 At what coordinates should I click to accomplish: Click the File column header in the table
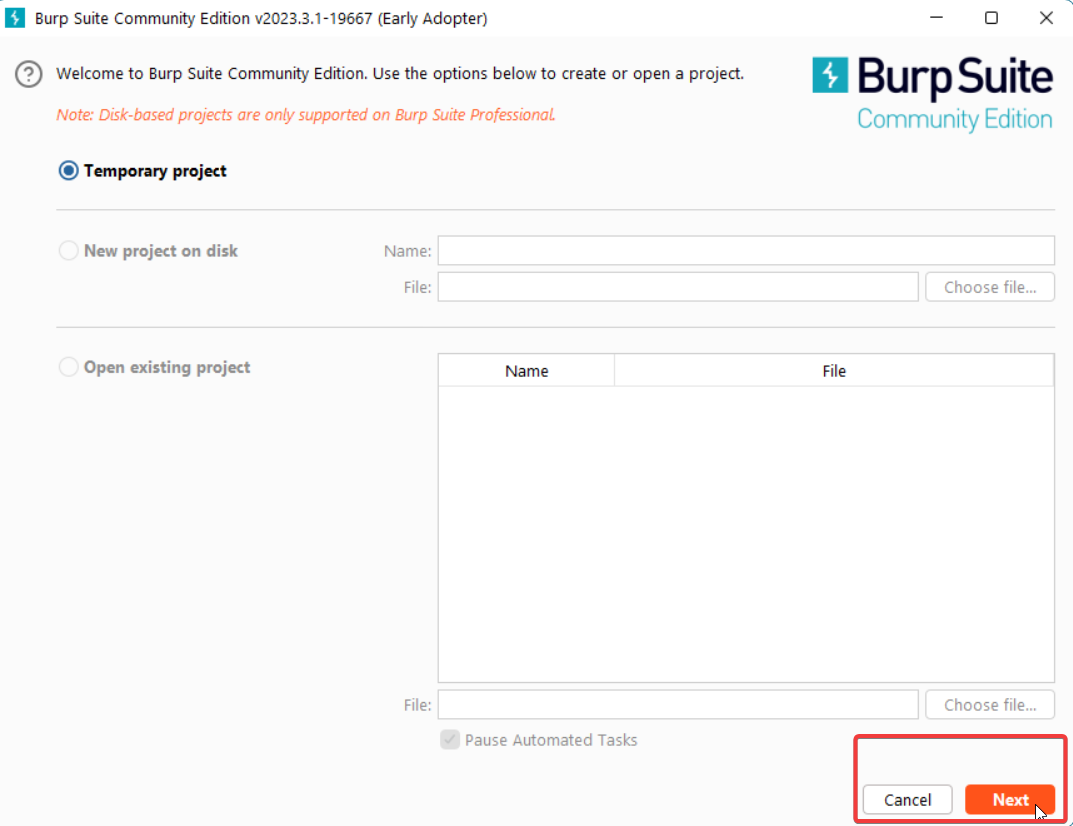coord(833,371)
